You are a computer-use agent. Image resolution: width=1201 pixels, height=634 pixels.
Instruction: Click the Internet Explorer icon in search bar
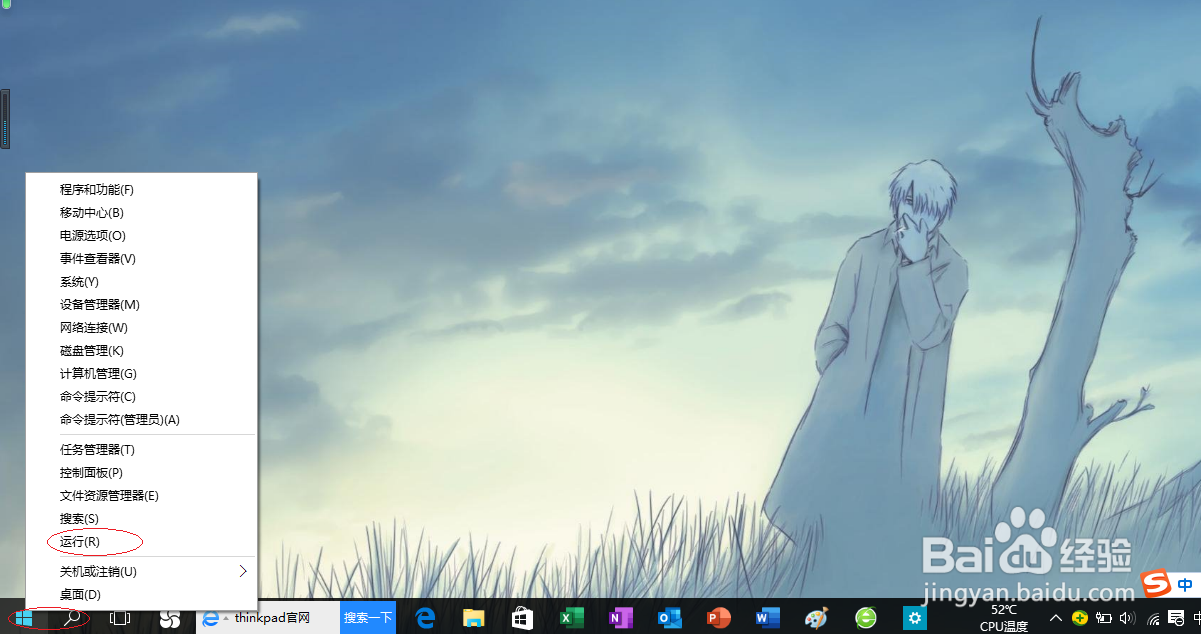point(211,619)
